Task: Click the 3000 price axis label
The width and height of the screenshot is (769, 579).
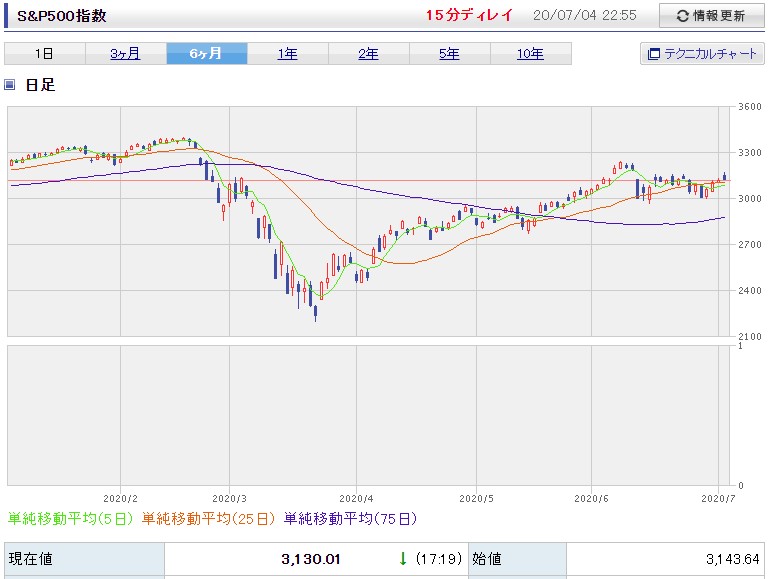Action: (750, 199)
